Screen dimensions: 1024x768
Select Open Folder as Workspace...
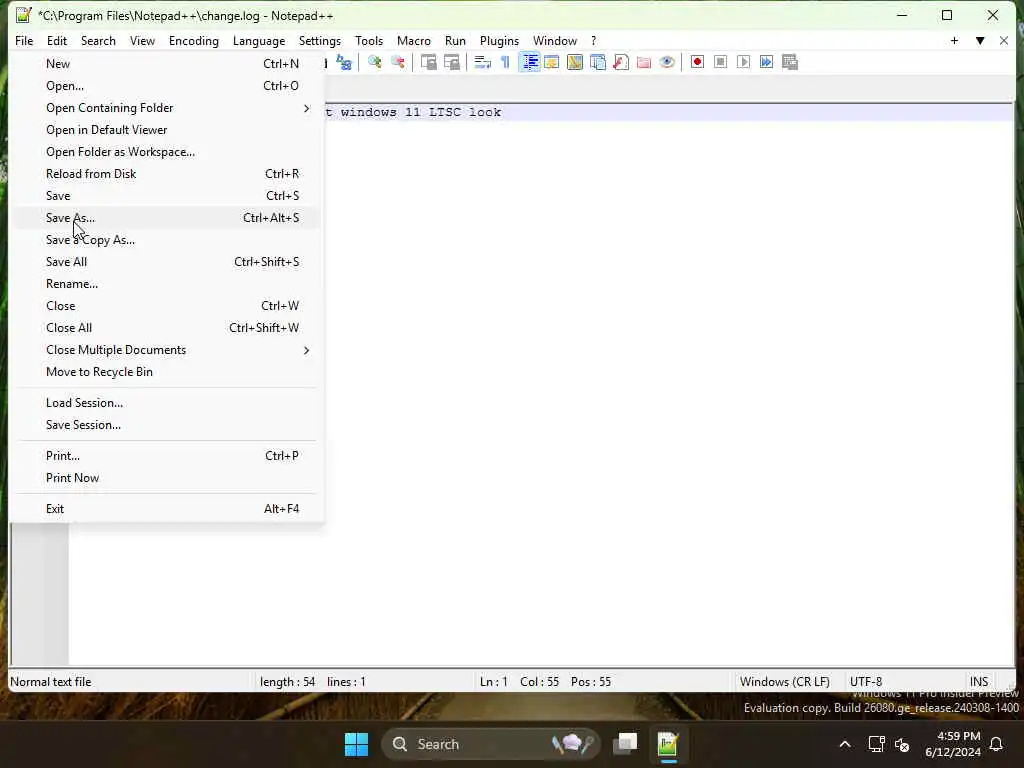[x=166, y=152]
